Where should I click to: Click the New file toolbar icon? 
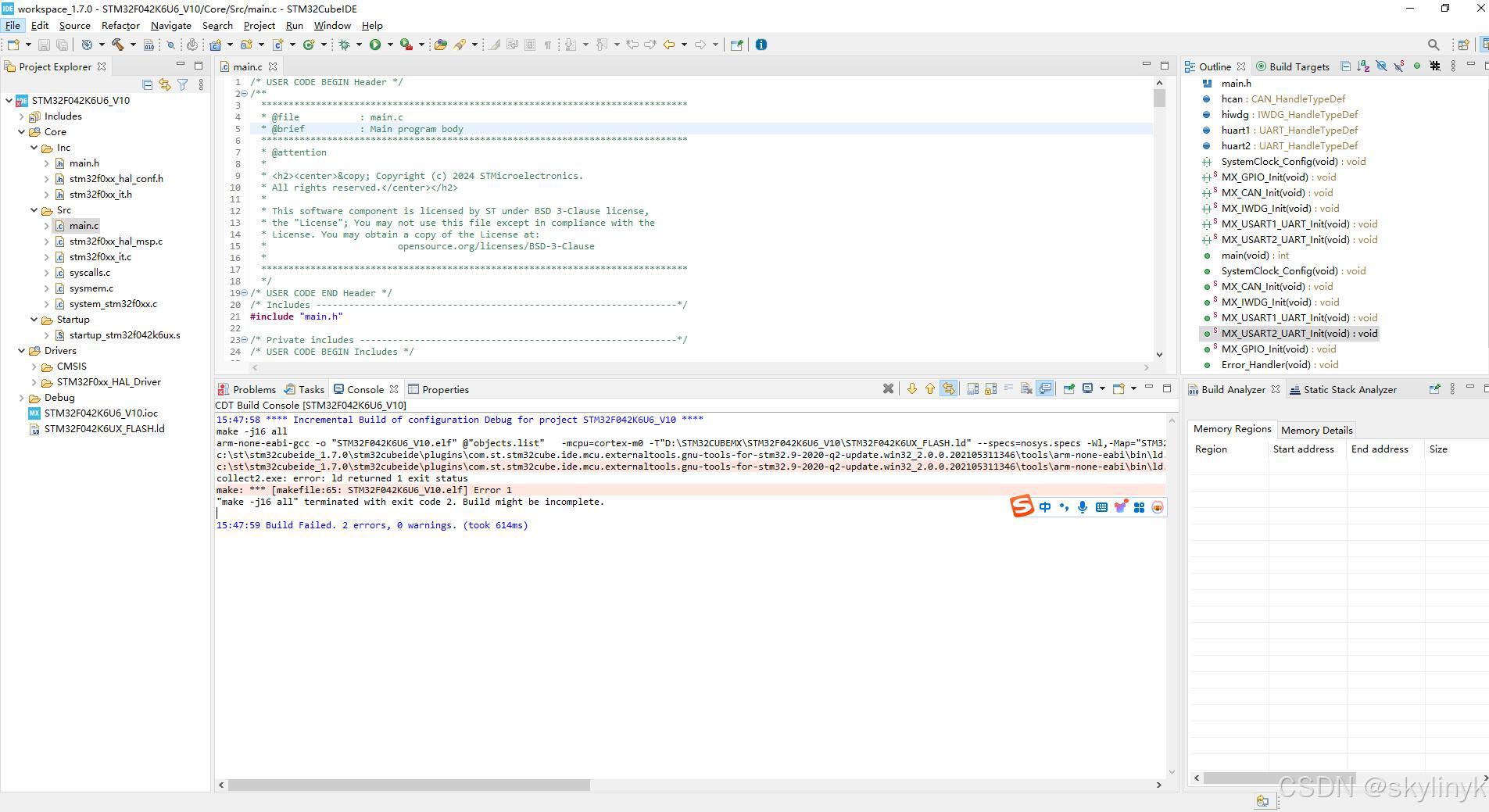13,45
